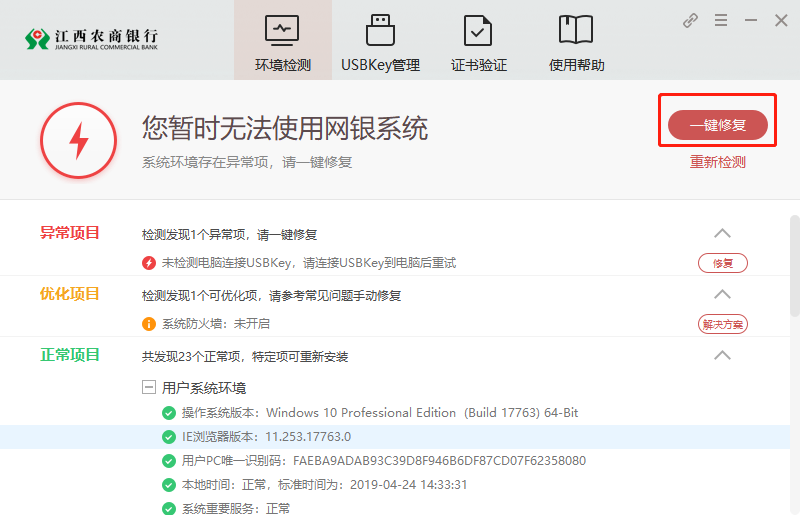Click the green check beside 用户PC唯一识别码

click(169, 461)
